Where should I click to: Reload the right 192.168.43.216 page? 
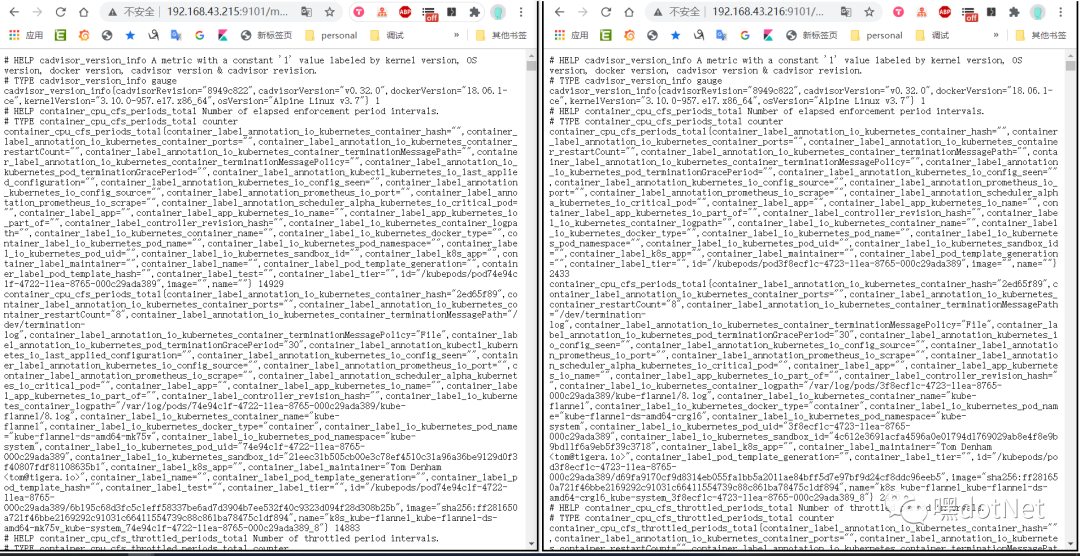pos(606,12)
